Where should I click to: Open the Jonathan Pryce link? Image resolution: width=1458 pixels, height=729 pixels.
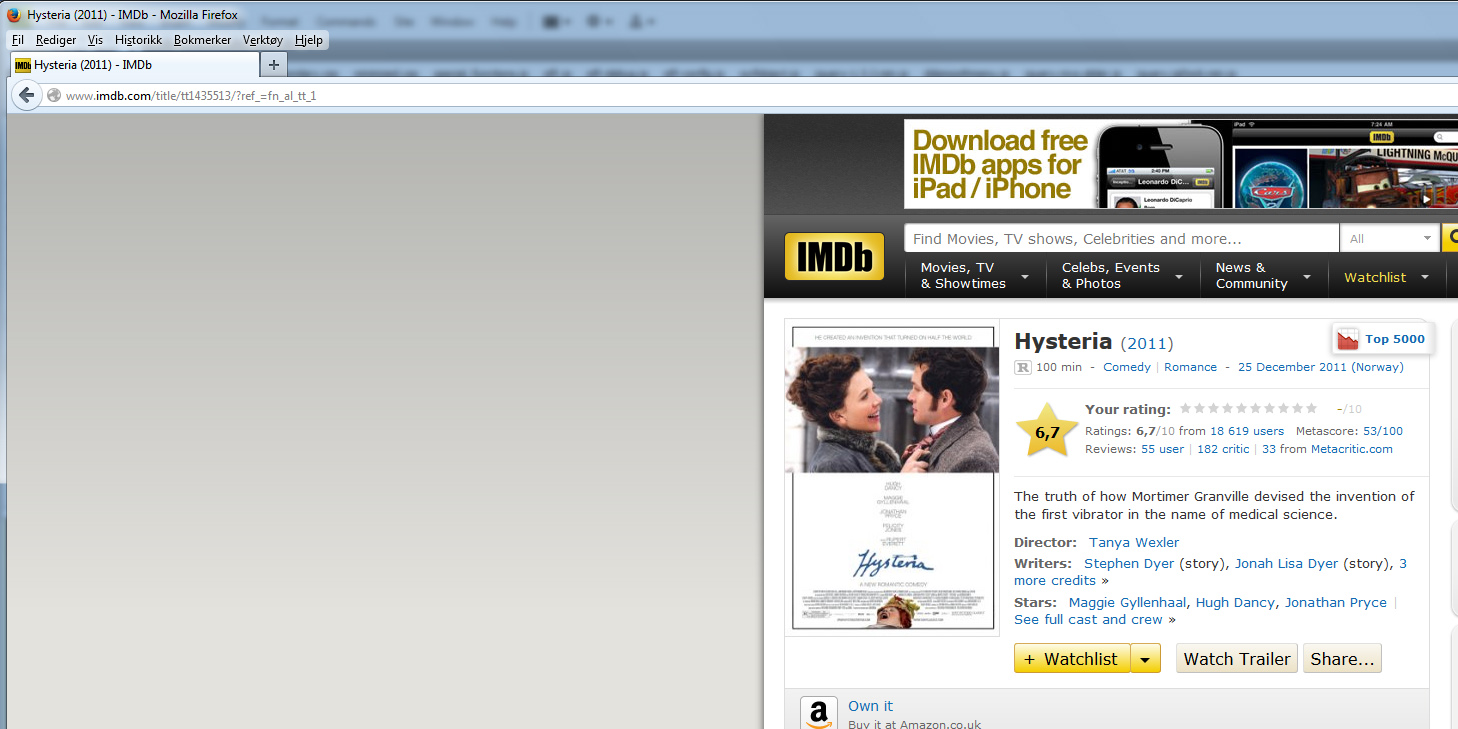1336,602
